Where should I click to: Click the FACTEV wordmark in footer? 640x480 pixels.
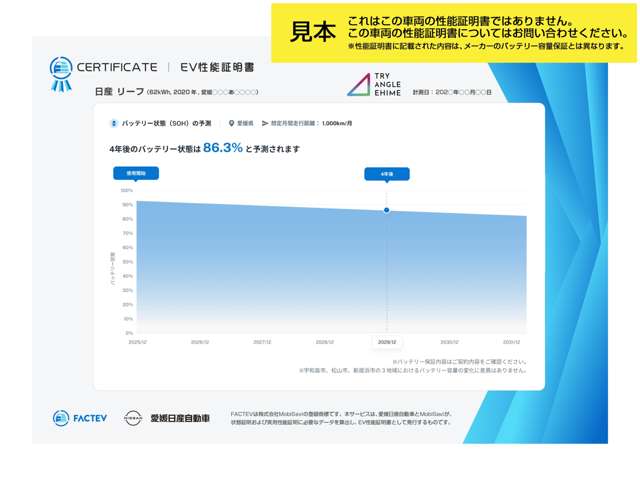pyautogui.click(x=90, y=418)
